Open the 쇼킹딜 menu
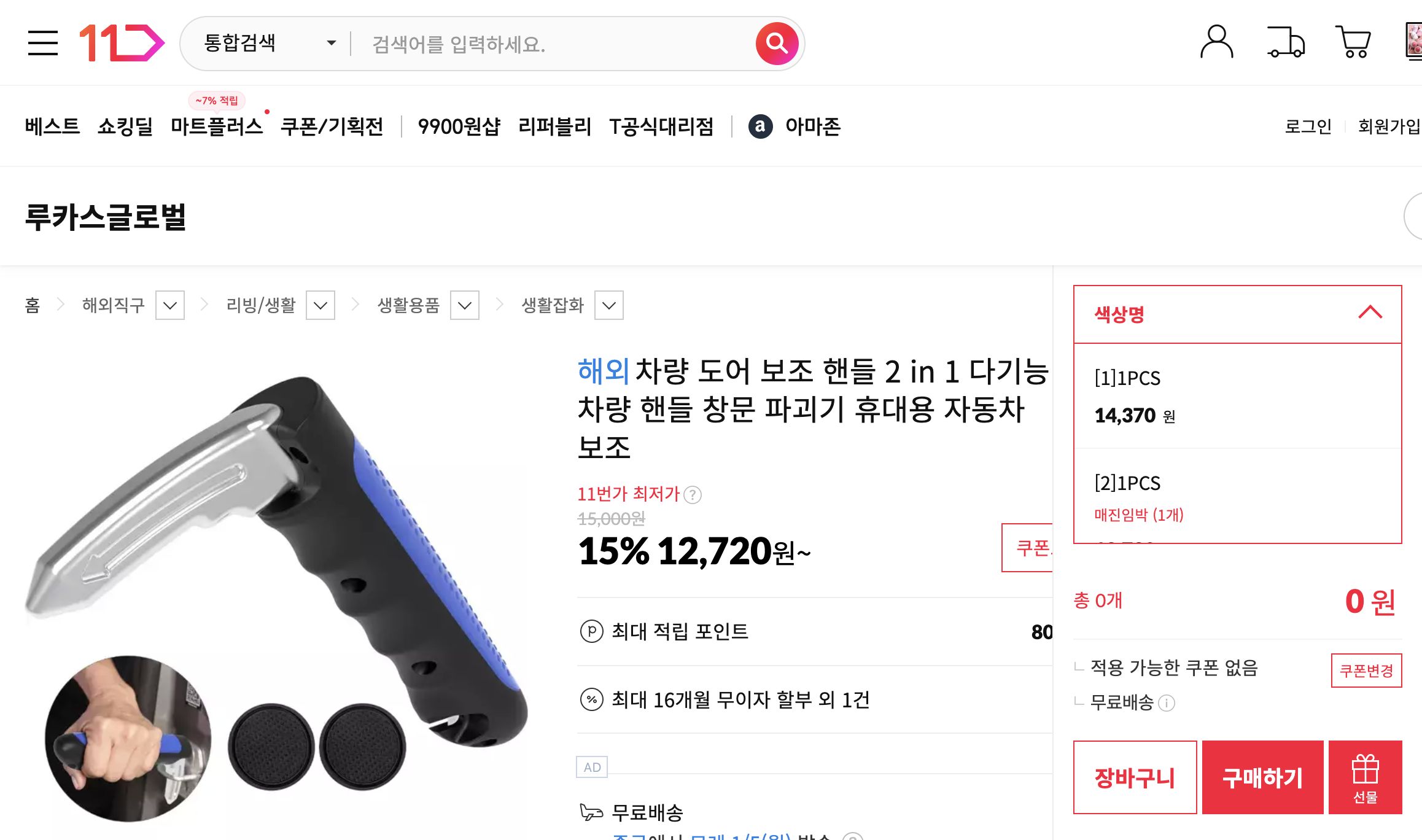This screenshot has height=840, width=1422. click(126, 127)
